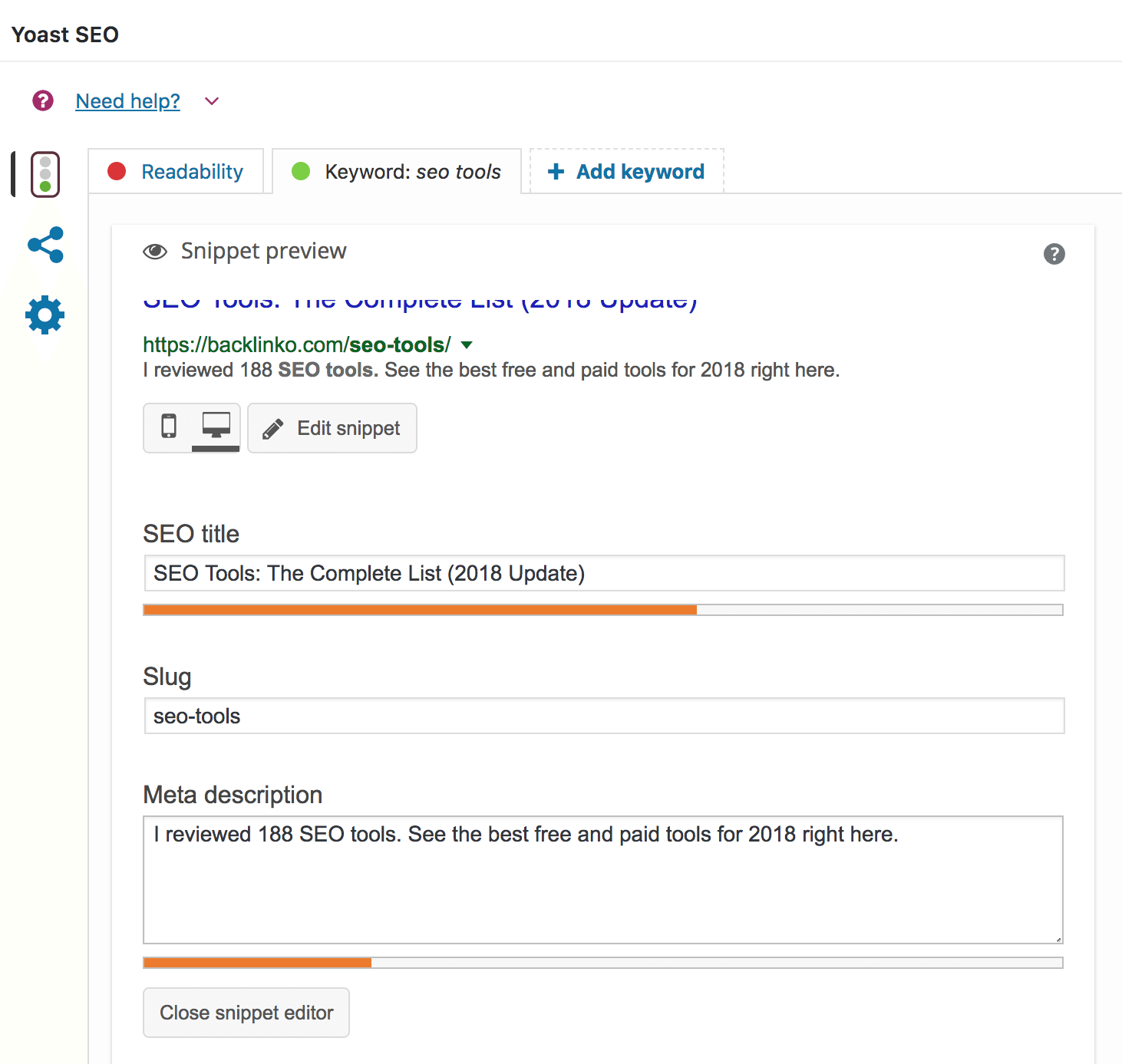
Task: Click the Snippet preview help question mark
Action: pos(1054,254)
